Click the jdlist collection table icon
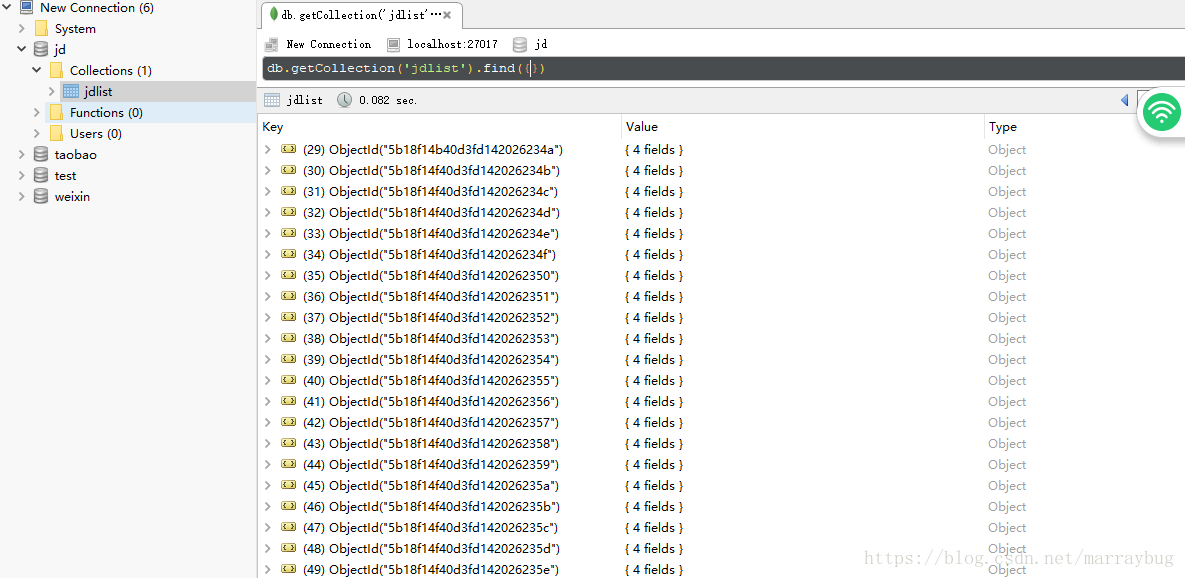Screen dimensions: 1185x578 [71, 91]
